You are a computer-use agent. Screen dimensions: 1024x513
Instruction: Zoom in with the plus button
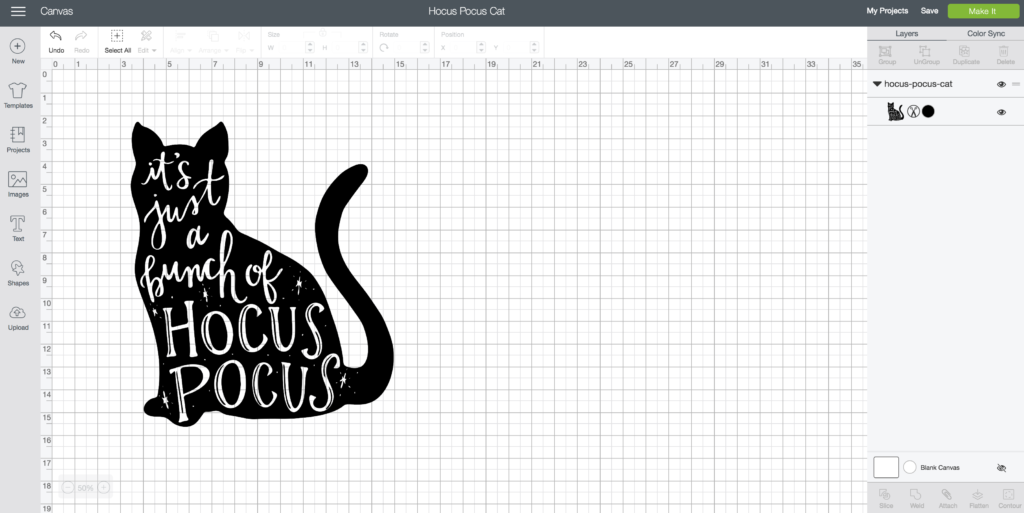(103, 488)
